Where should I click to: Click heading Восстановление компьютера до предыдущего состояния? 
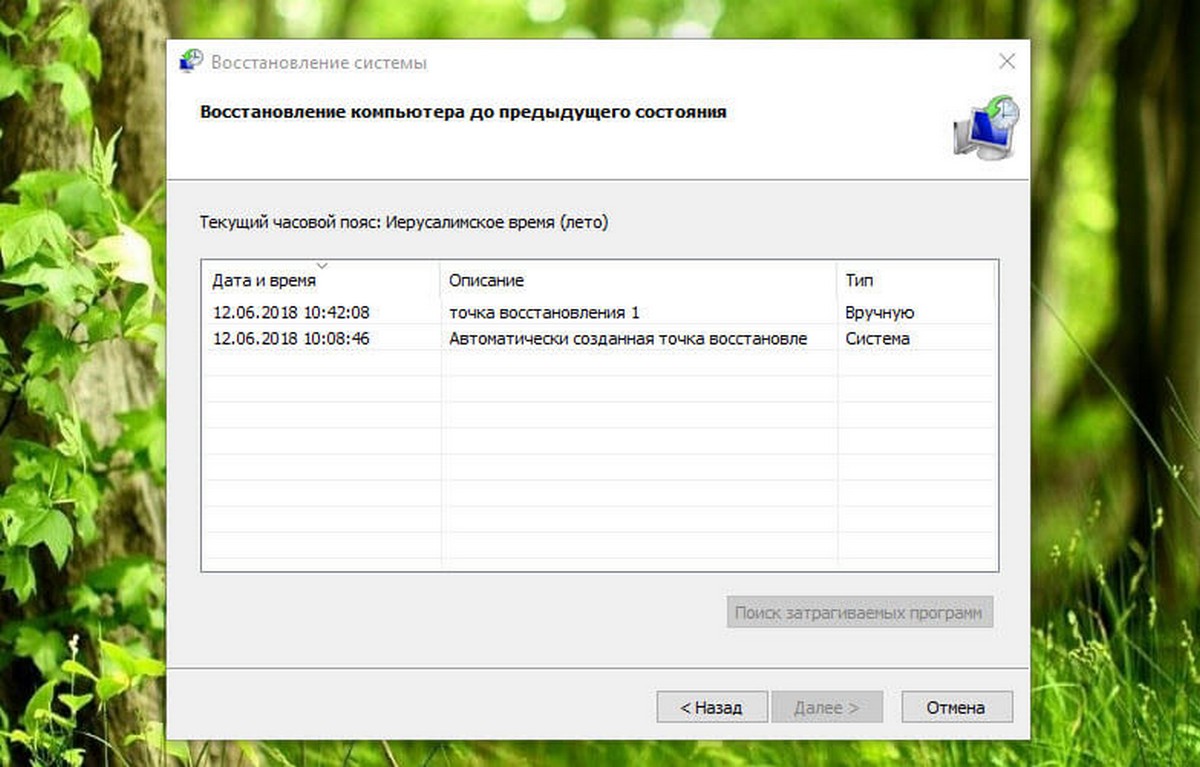tap(463, 112)
